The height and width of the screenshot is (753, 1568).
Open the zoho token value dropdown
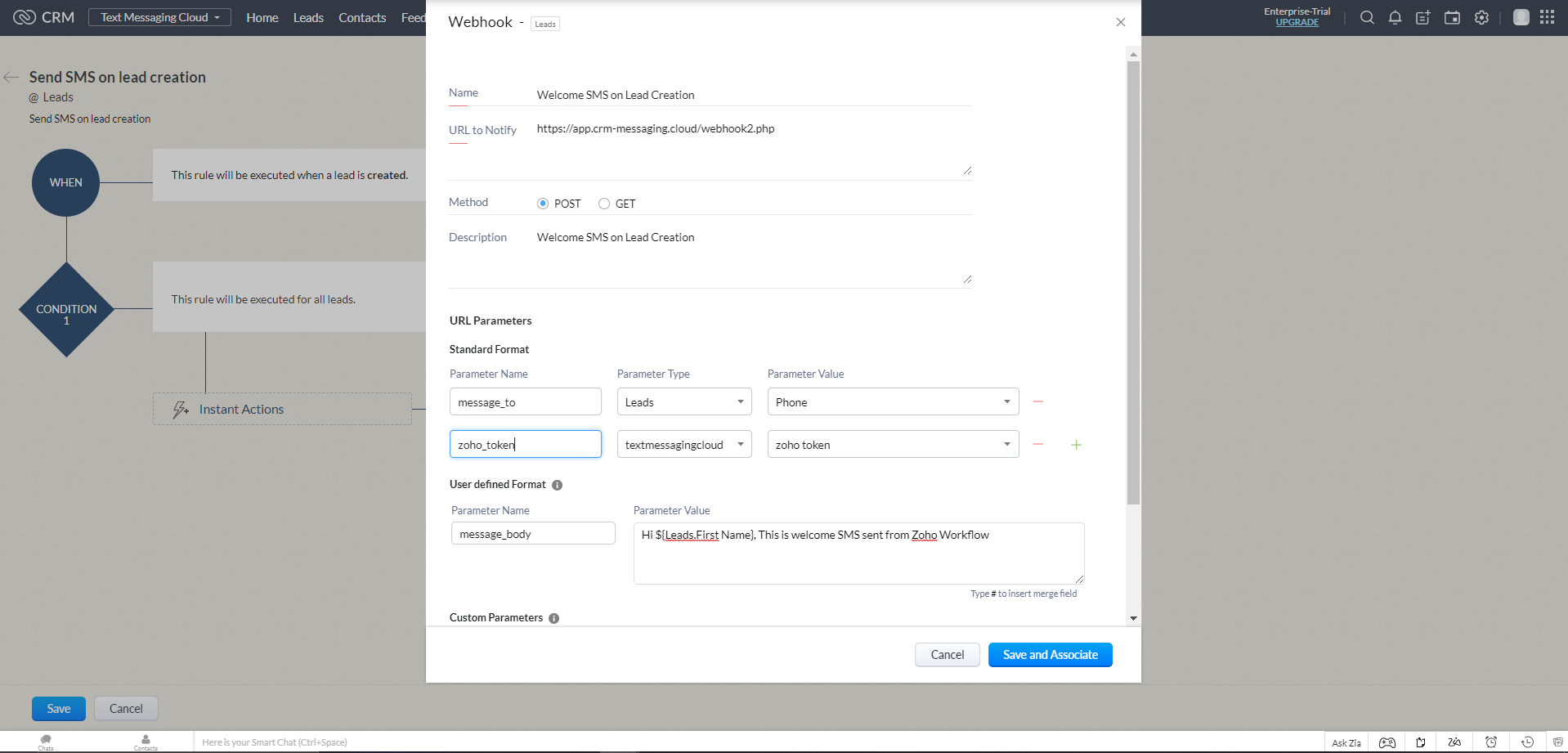click(894, 444)
